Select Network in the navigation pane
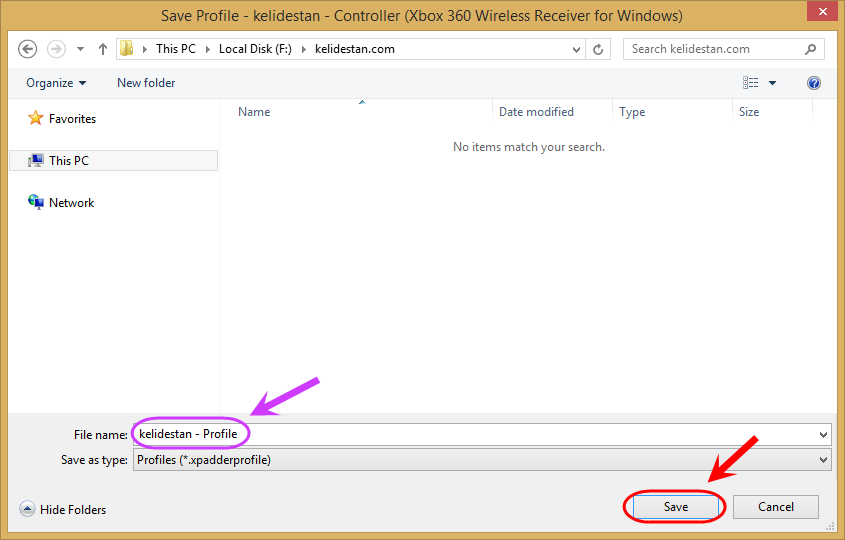The width and height of the screenshot is (845, 540). click(x=61, y=202)
